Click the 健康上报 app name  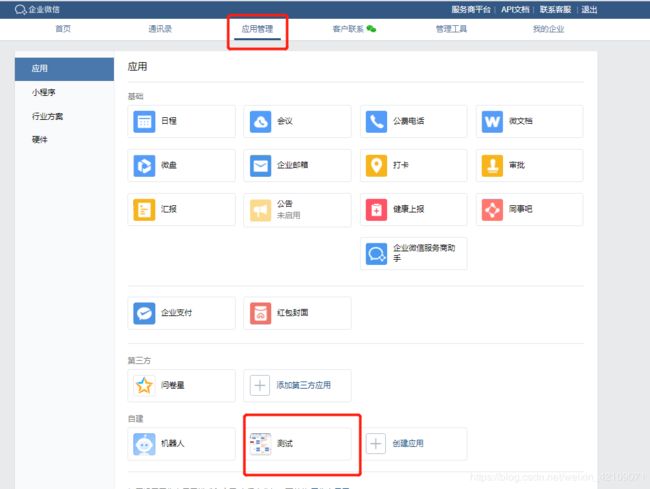[x=408, y=209]
